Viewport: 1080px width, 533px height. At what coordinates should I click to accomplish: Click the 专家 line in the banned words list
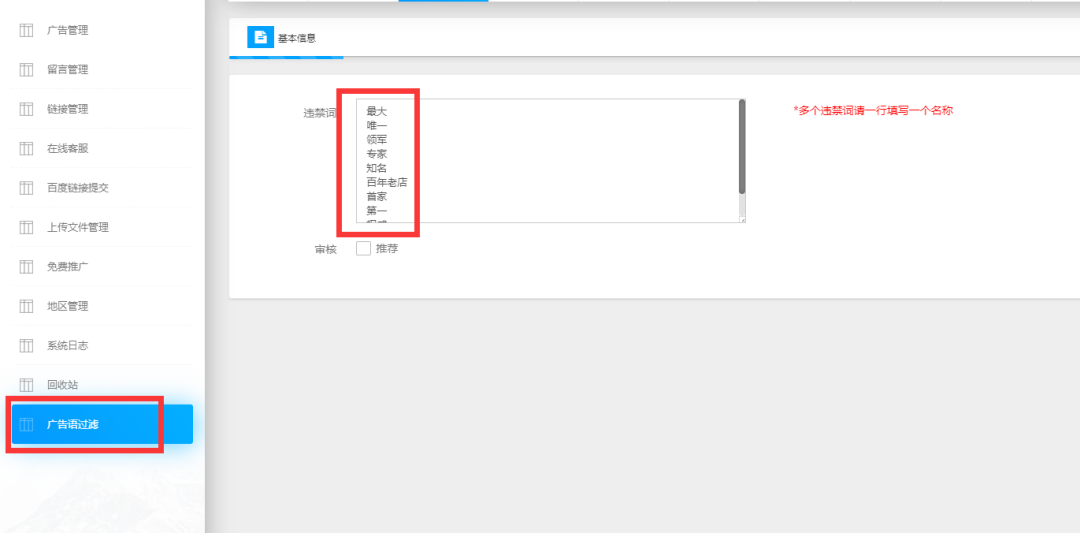tap(377, 154)
